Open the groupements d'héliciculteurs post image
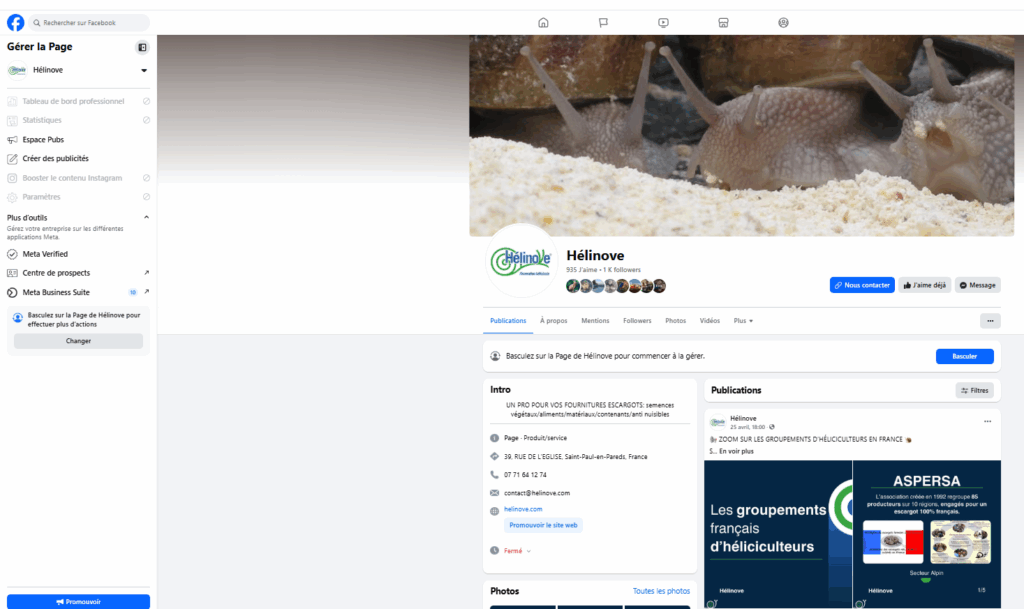The height and width of the screenshot is (609, 1024). tap(778, 535)
